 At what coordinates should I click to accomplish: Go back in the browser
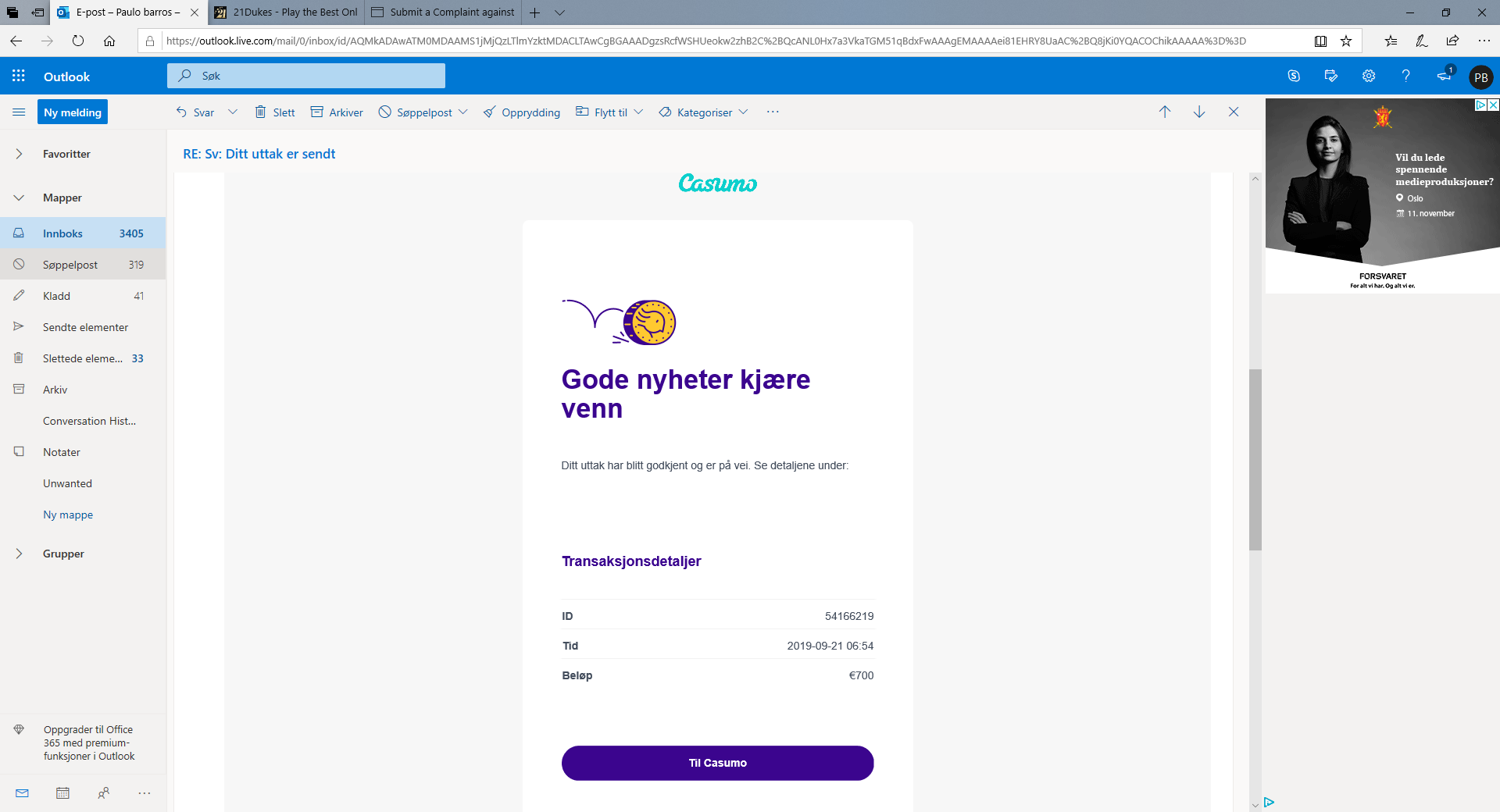pyautogui.click(x=16, y=41)
